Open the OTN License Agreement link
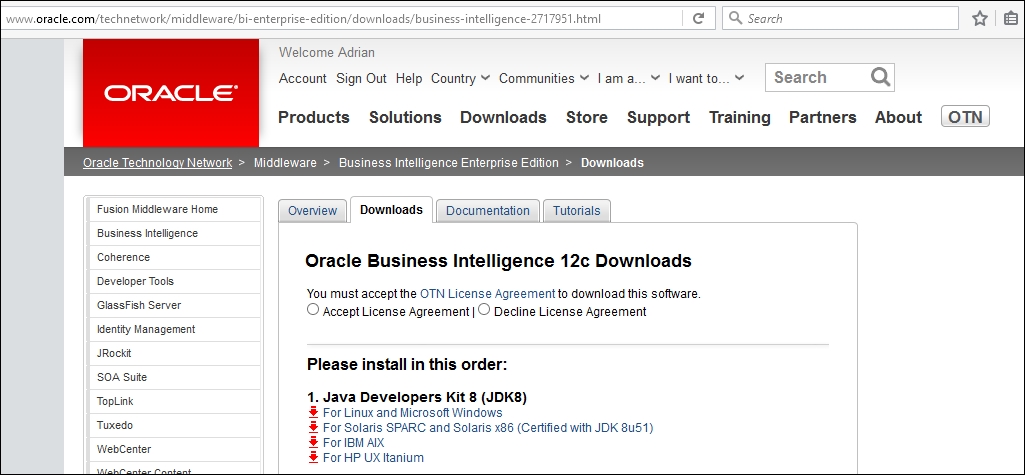The width and height of the screenshot is (1025, 475). pyautogui.click(x=487, y=294)
